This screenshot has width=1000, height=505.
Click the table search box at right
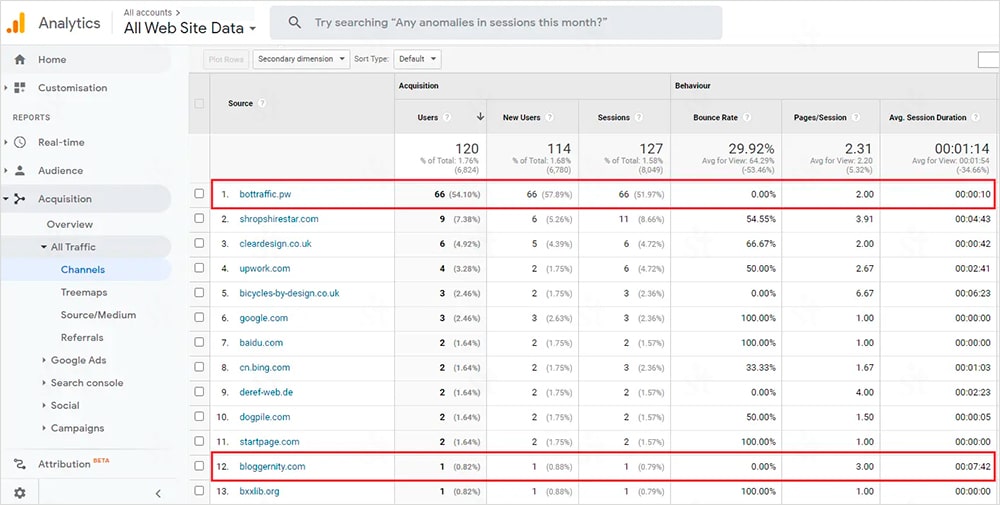click(x=989, y=59)
